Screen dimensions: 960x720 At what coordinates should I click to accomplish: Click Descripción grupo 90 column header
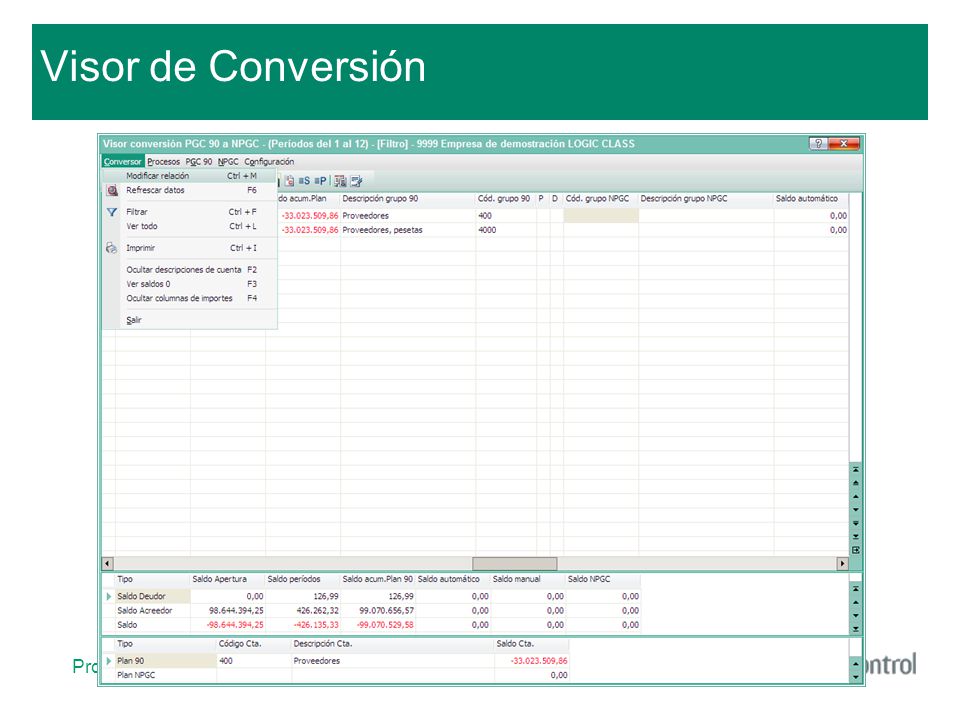408,198
